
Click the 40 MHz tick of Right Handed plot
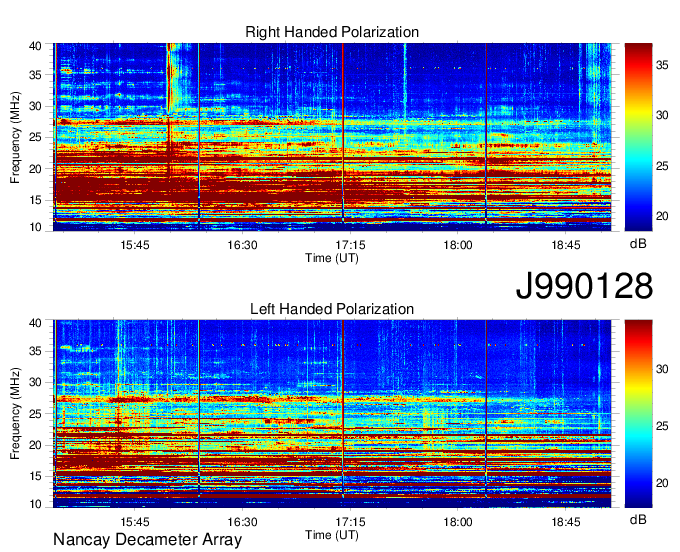click(35, 46)
